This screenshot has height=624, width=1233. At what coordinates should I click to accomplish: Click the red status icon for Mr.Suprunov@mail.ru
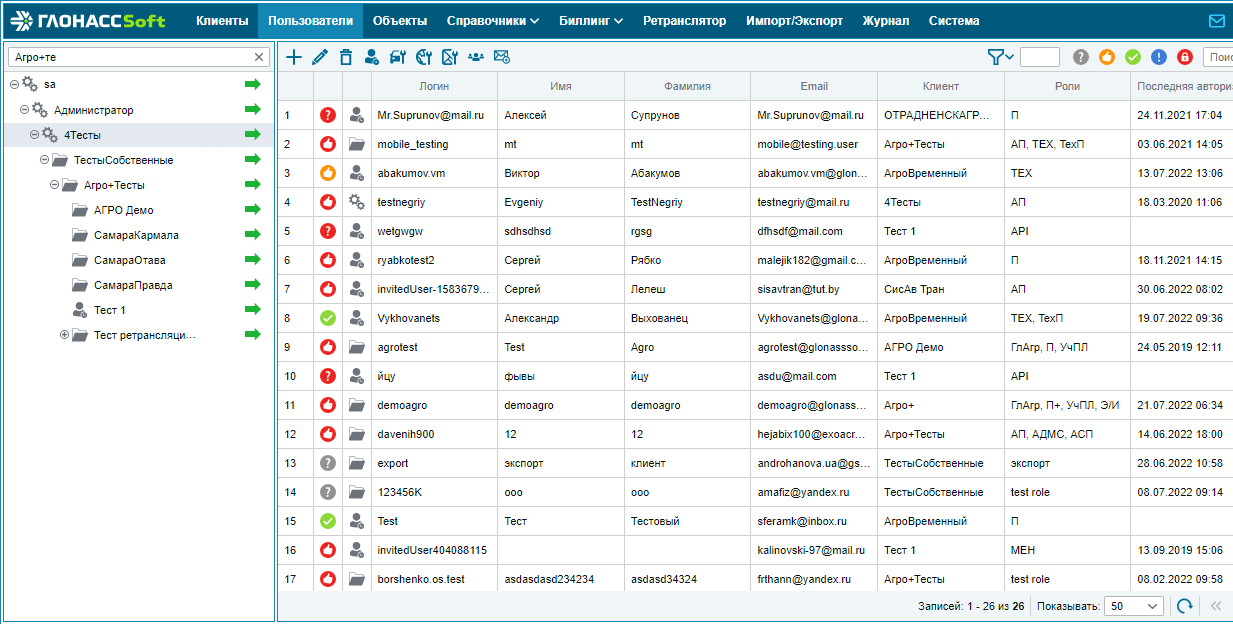[327, 115]
